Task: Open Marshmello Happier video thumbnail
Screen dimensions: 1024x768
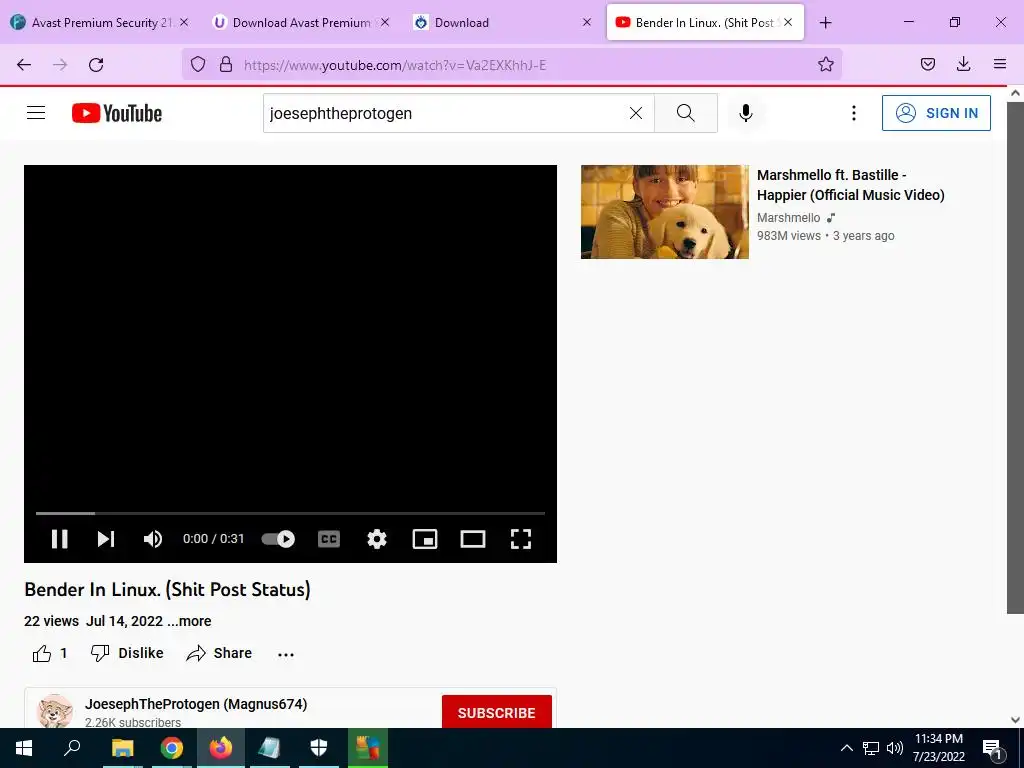Action: click(x=665, y=212)
